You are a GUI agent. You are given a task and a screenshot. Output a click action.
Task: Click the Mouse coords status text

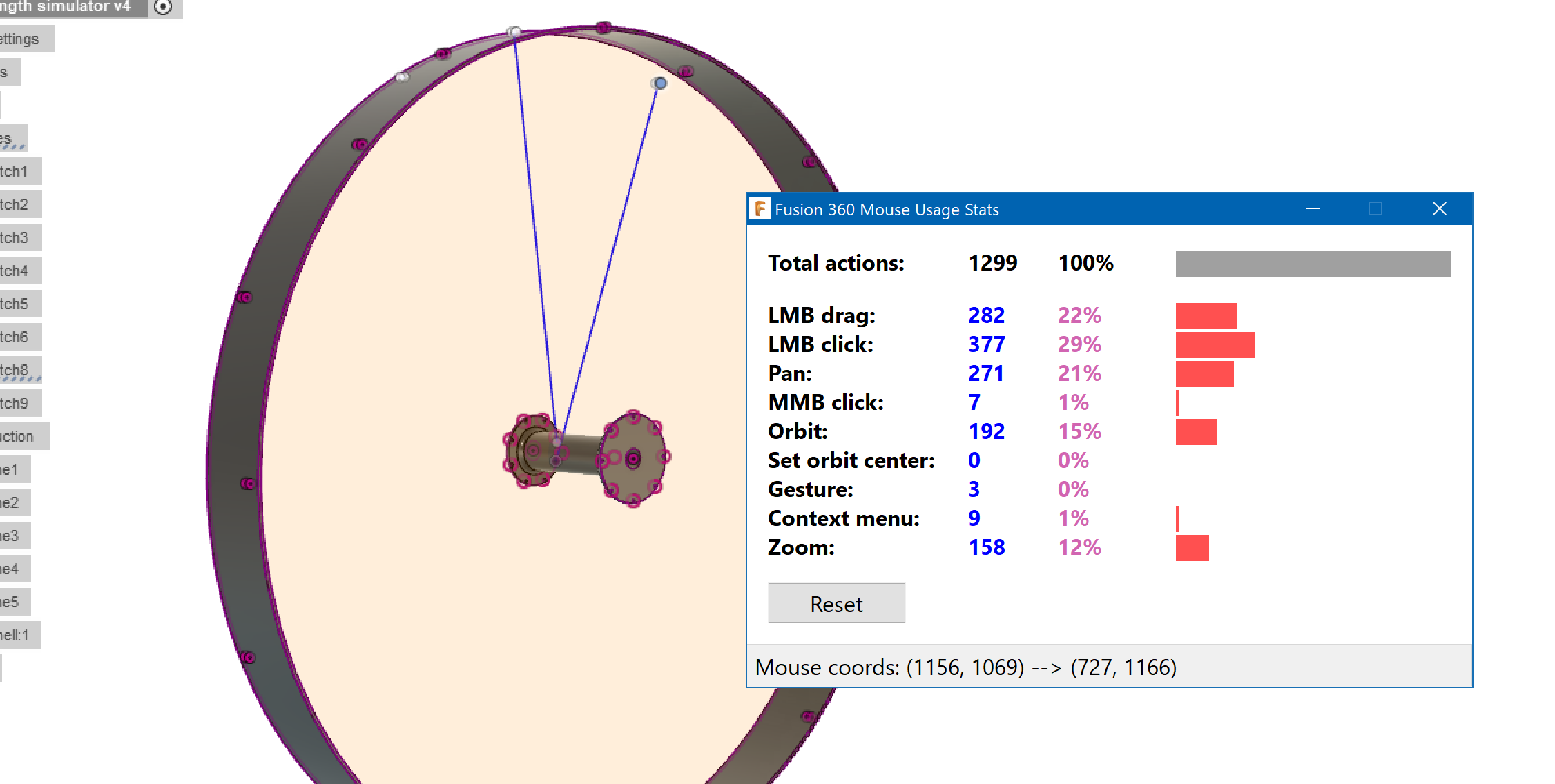pos(966,667)
